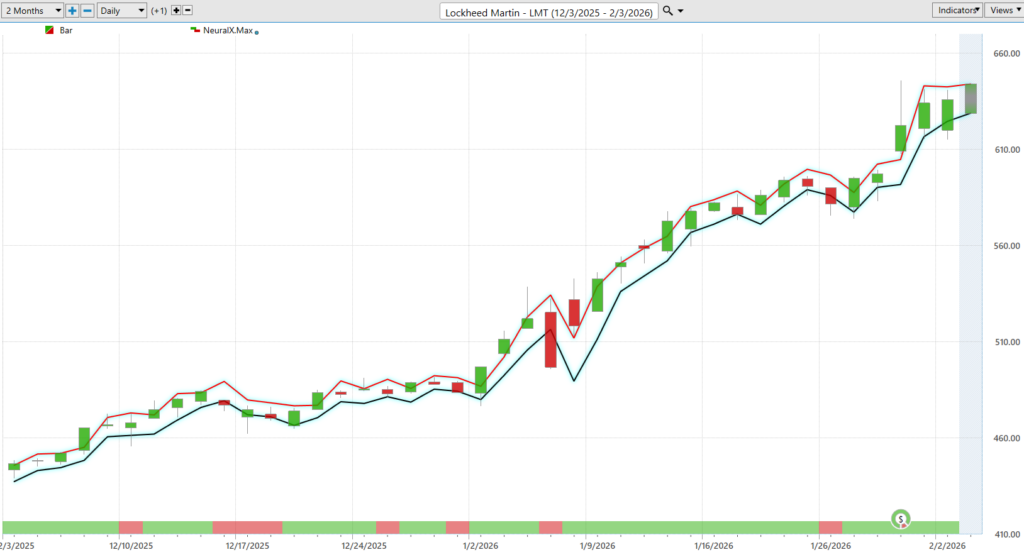Click the Lockheed Martin - LMT symbol field

point(549,12)
